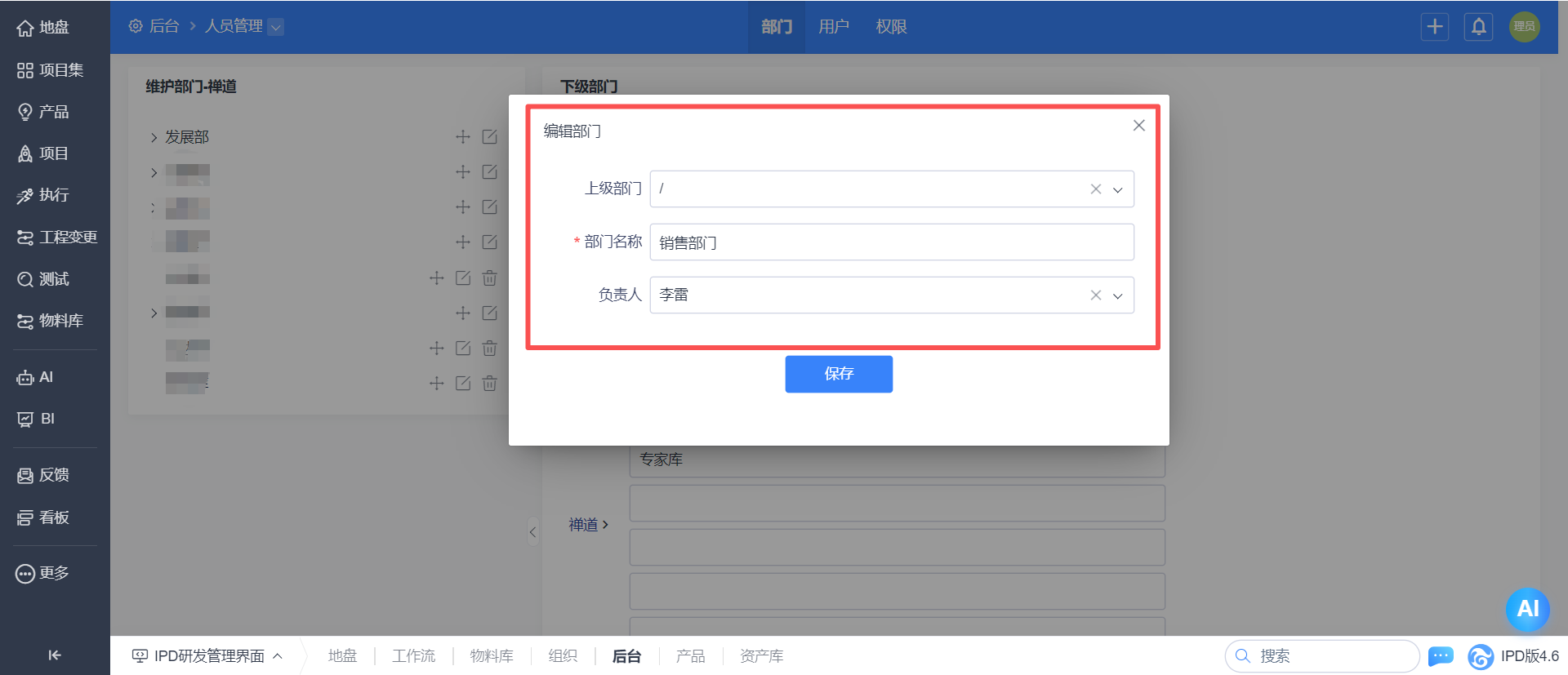Expand the 发展部 tree node
1568x675 pixels.
click(154, 138)
